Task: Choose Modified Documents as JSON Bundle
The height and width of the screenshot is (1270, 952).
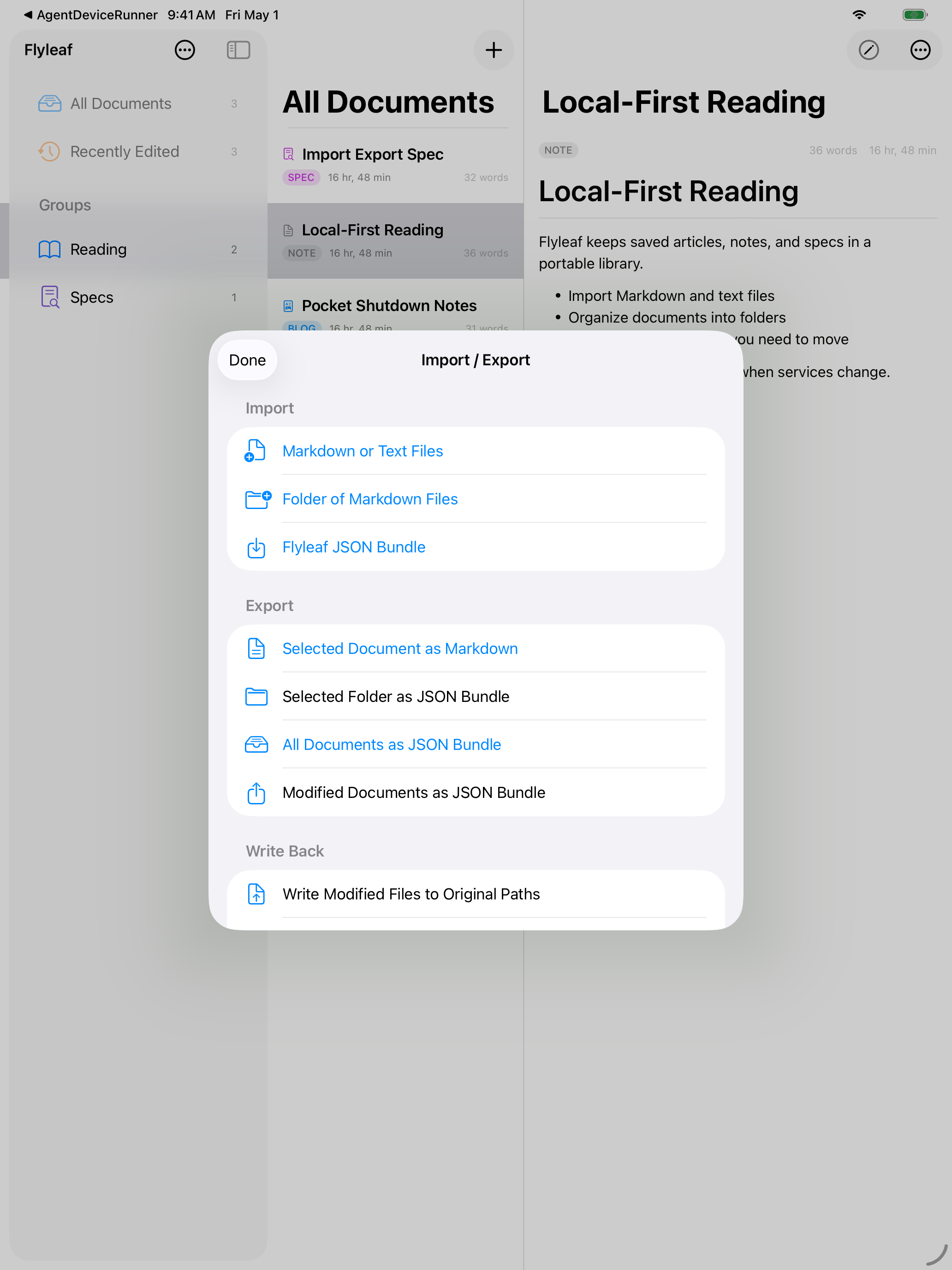Action: click(476, 792)
